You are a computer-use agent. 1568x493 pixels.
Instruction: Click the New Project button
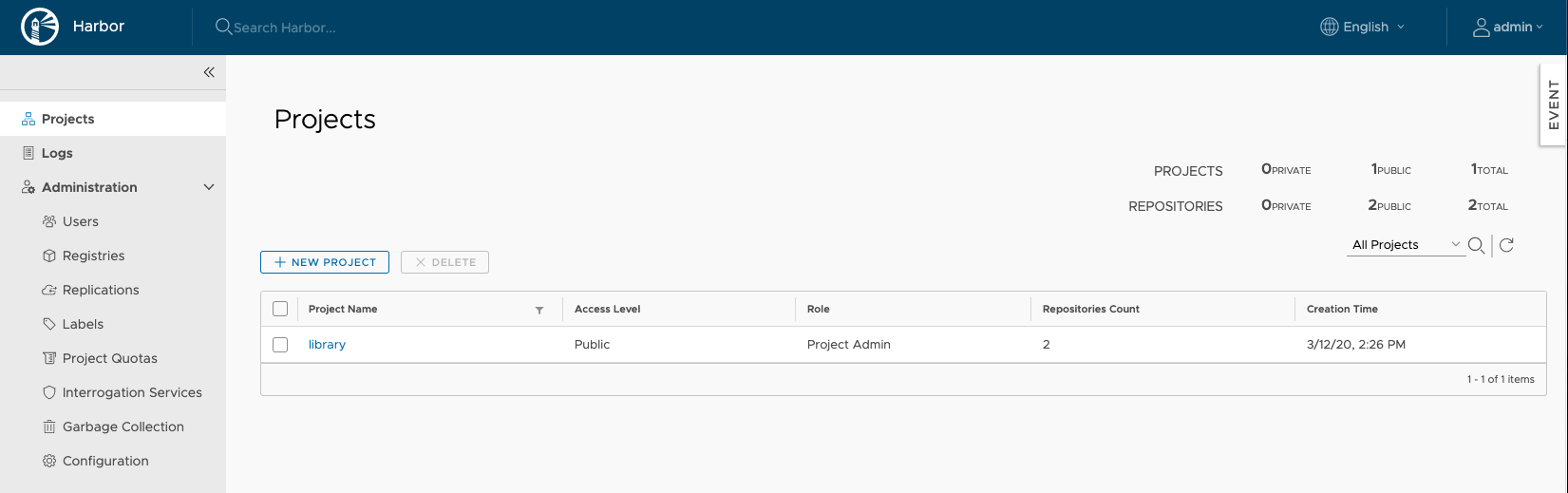tap(325, 262)
